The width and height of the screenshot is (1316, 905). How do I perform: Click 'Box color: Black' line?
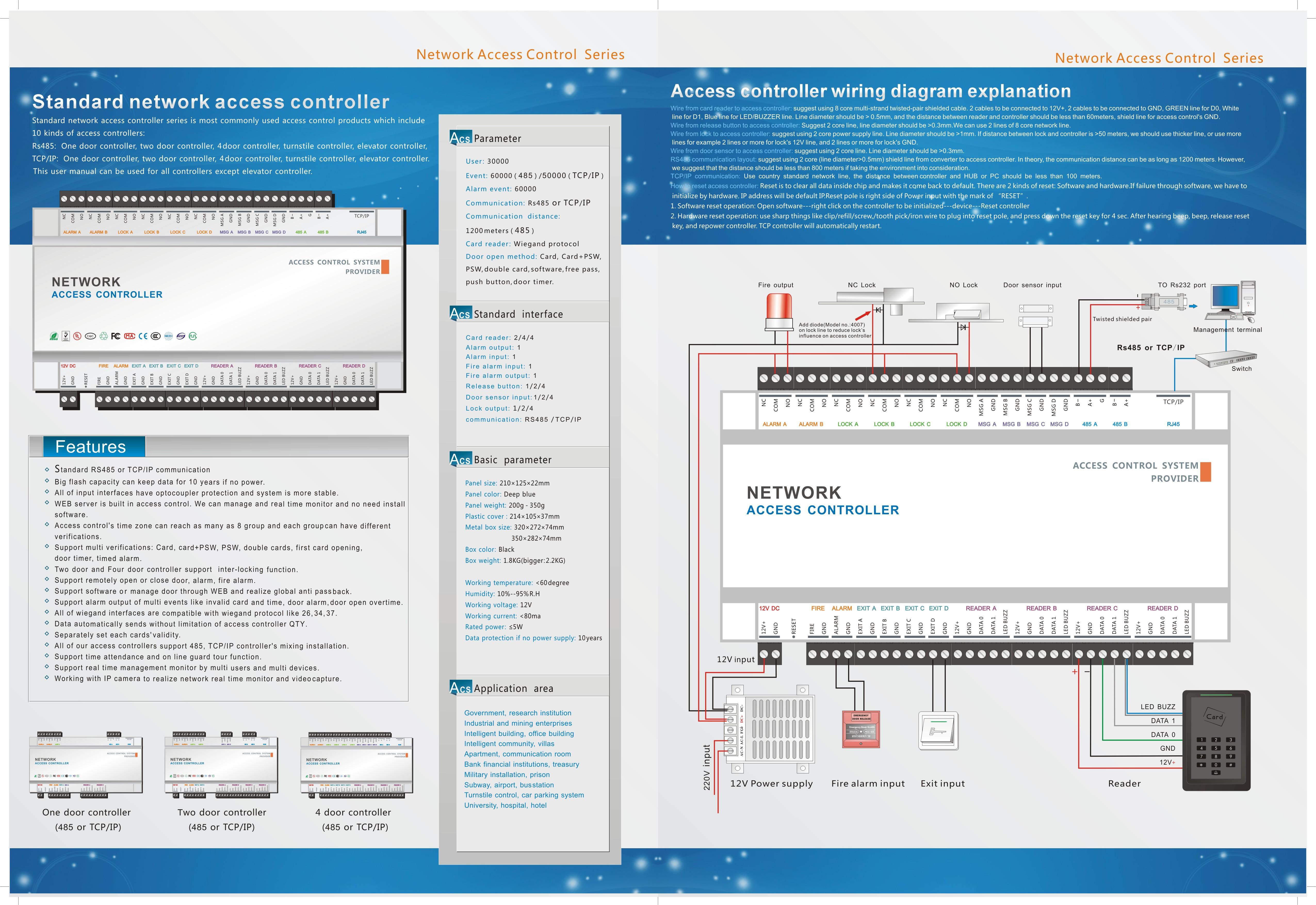coord(490,549)
